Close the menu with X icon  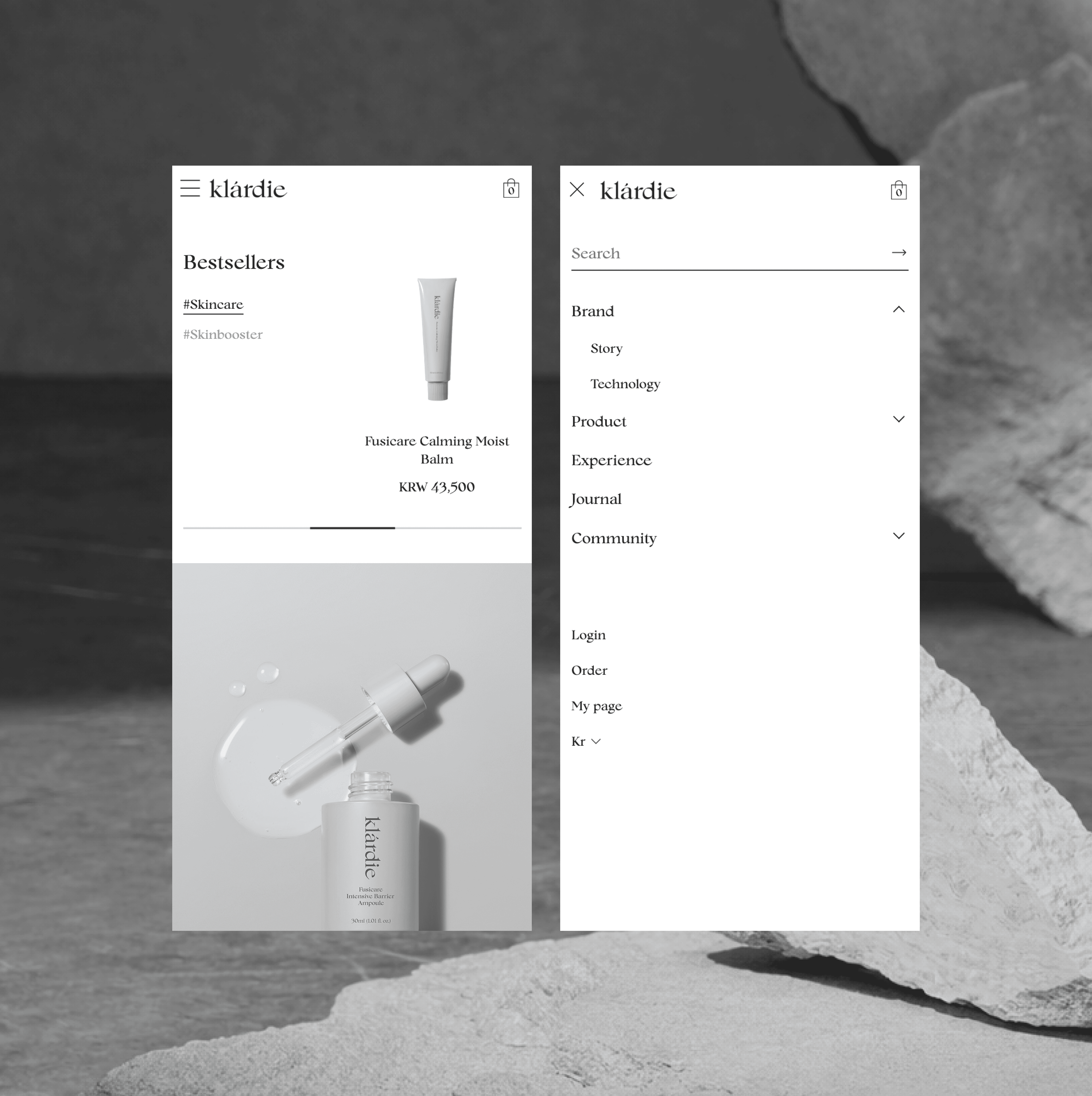577,190
